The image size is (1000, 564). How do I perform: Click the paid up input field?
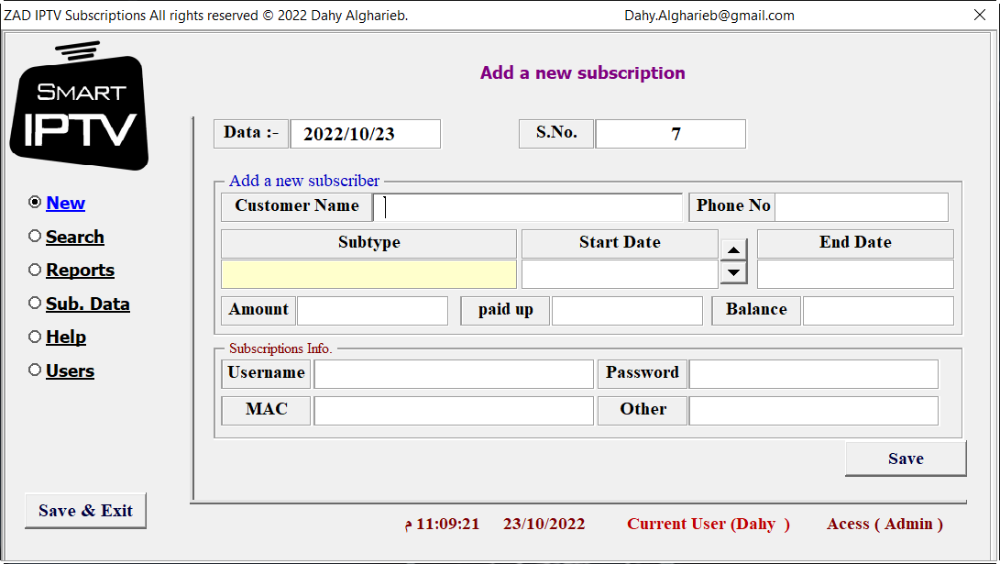627,311
